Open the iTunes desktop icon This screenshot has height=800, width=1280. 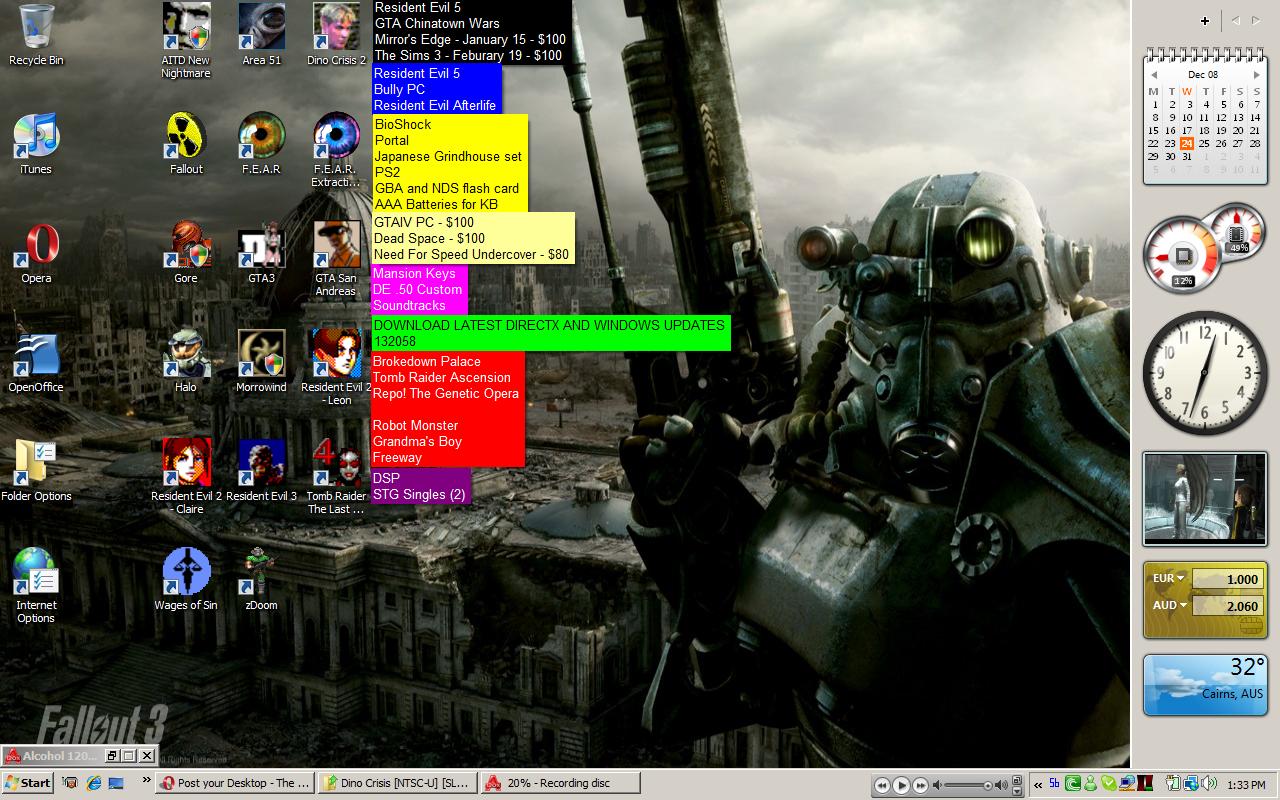click(x=36, y=138)
